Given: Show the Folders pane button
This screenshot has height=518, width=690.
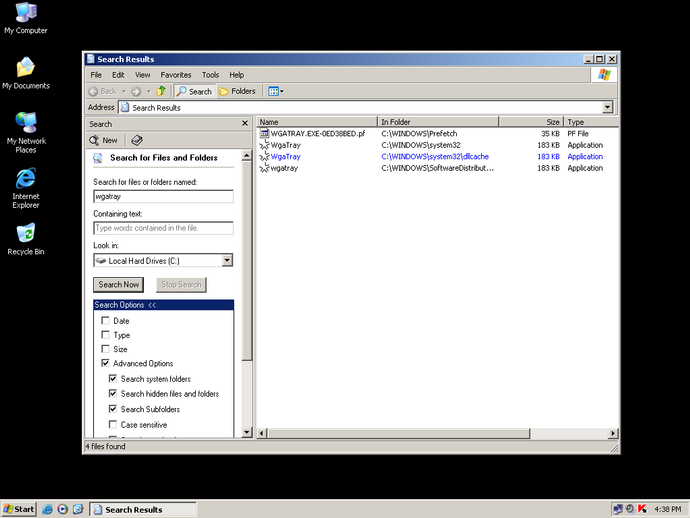Looking at the screenshot, I should pyautogui.click(x=237, y=91).
